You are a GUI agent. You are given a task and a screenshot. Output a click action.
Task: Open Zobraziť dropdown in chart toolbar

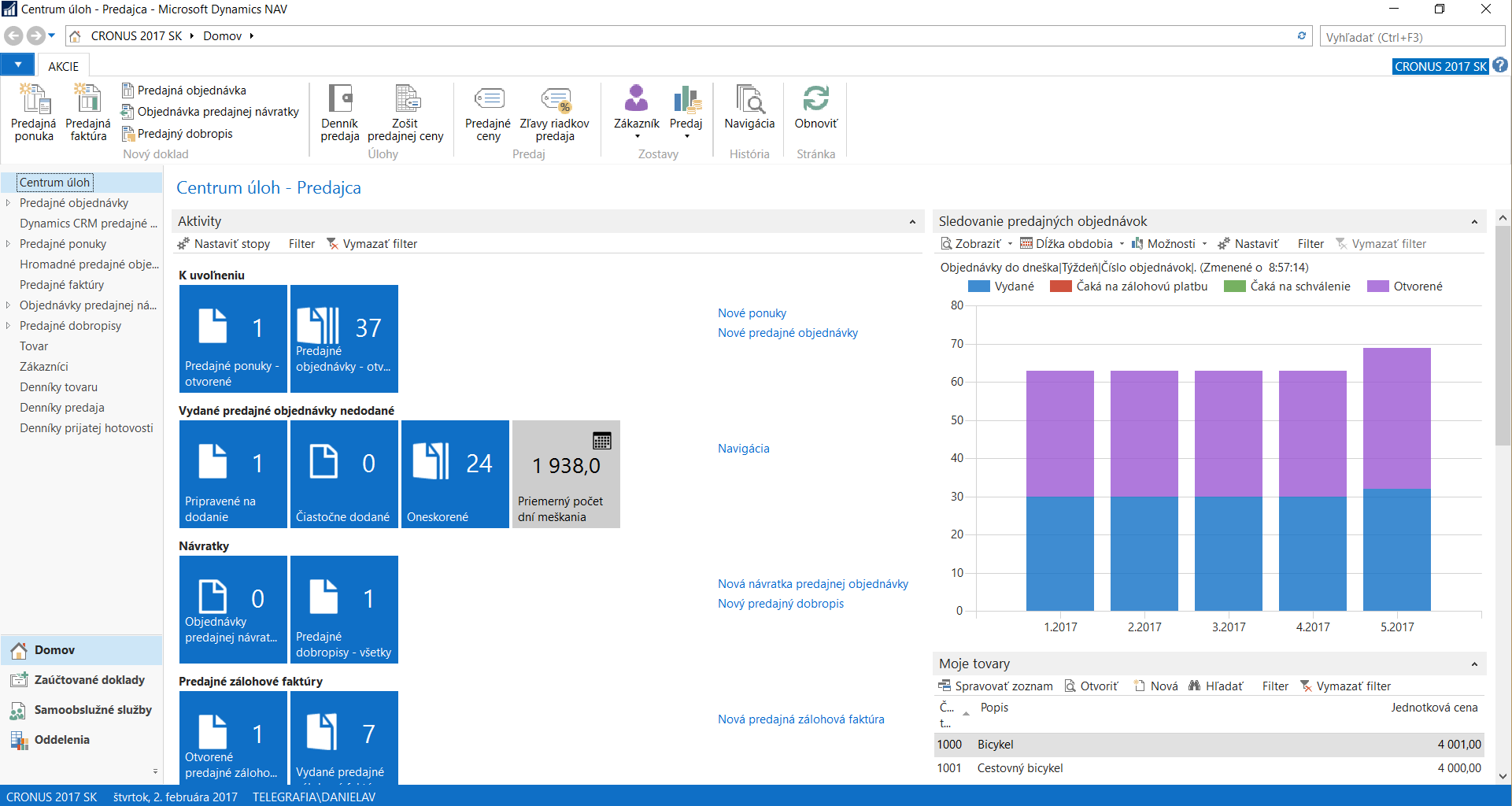[x=976, y=244]
